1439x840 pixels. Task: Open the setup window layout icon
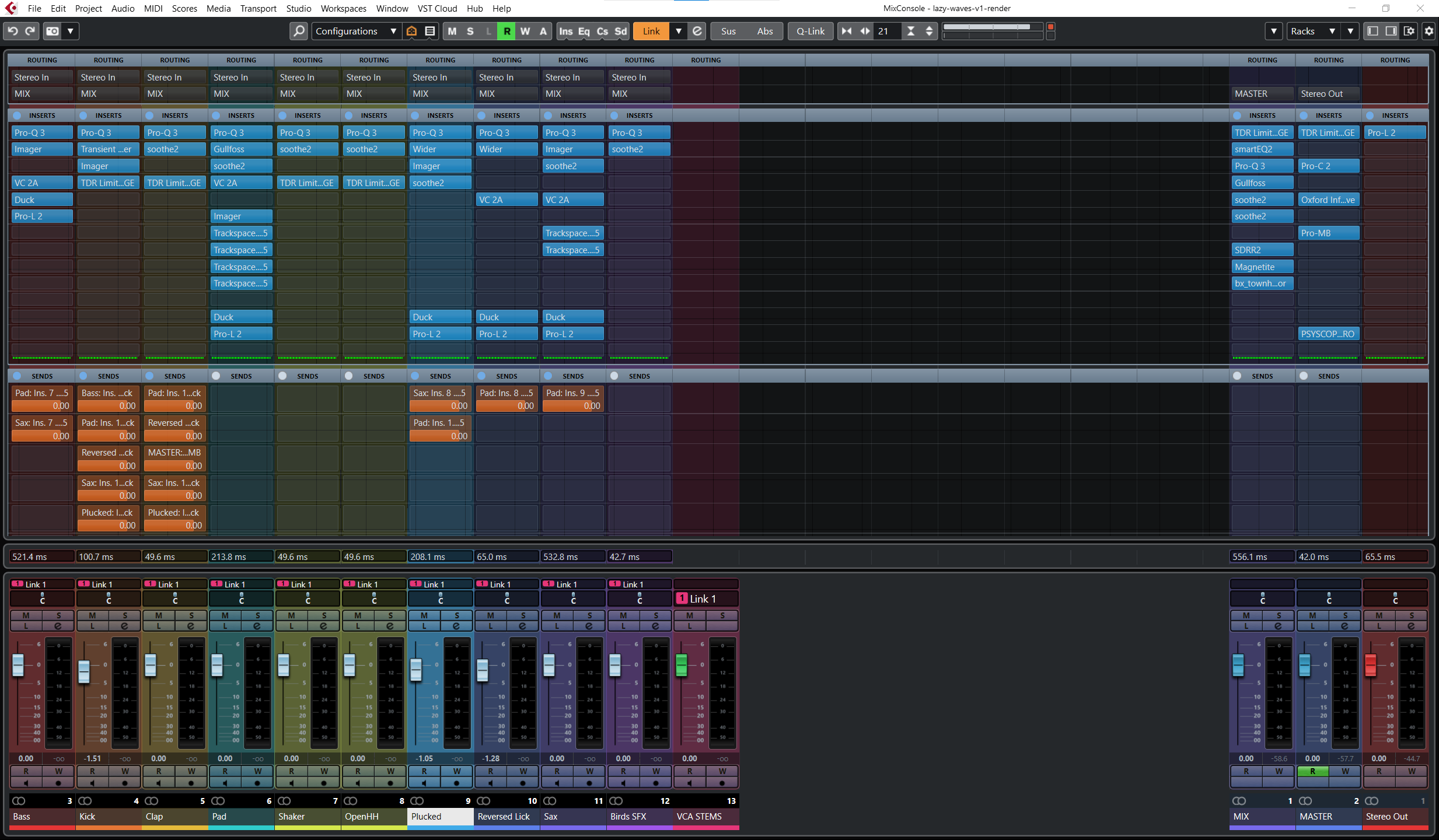(x=1409, y=31)
